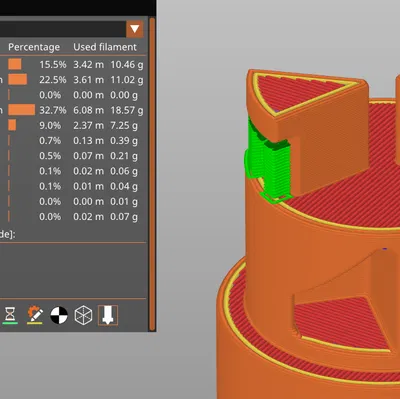Select the 0.04 g filament weight
Image resolution: width=400 pixels, height=399 pixels.
(x=124, y=186)
